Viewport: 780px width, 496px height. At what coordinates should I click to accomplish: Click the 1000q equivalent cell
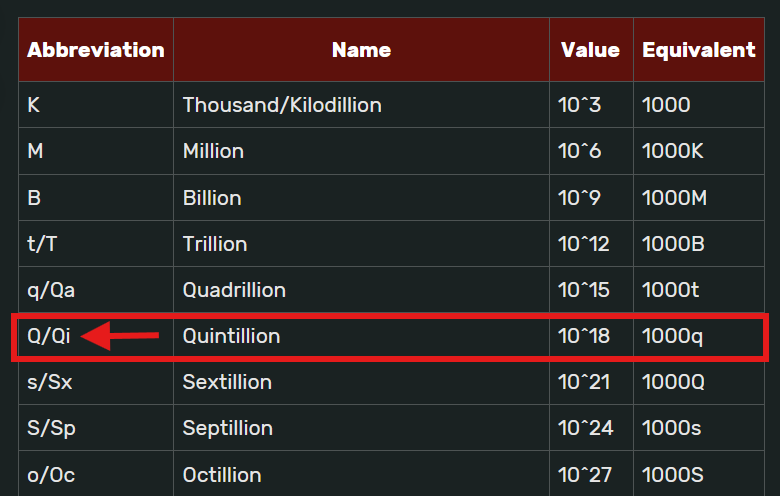click(x=673, y=337)
